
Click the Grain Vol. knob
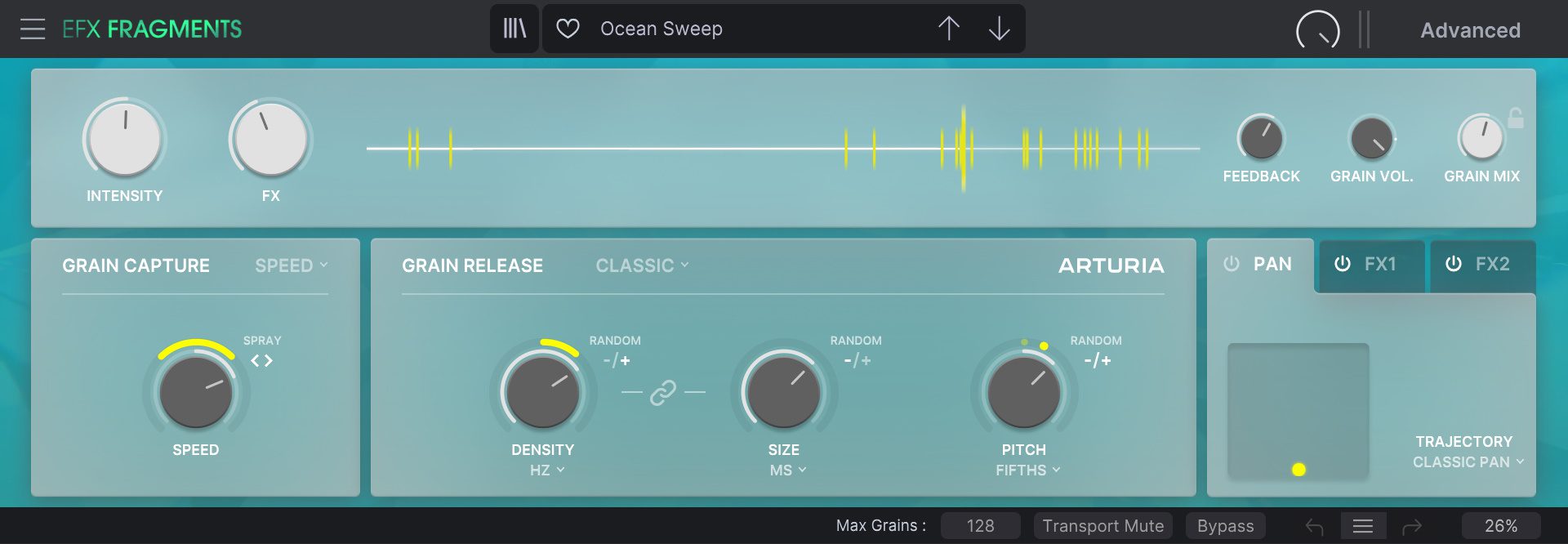click(x=1372, y=138)
